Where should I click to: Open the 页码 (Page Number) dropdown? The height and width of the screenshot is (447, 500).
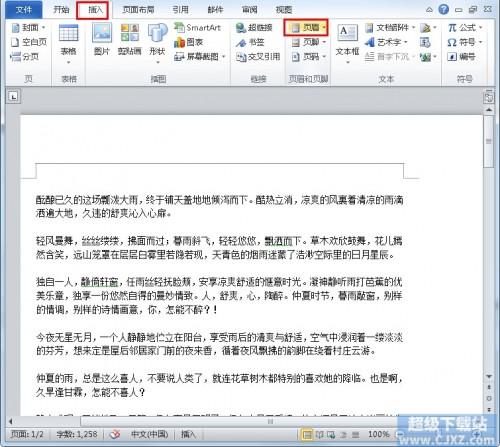coord(309,57)
